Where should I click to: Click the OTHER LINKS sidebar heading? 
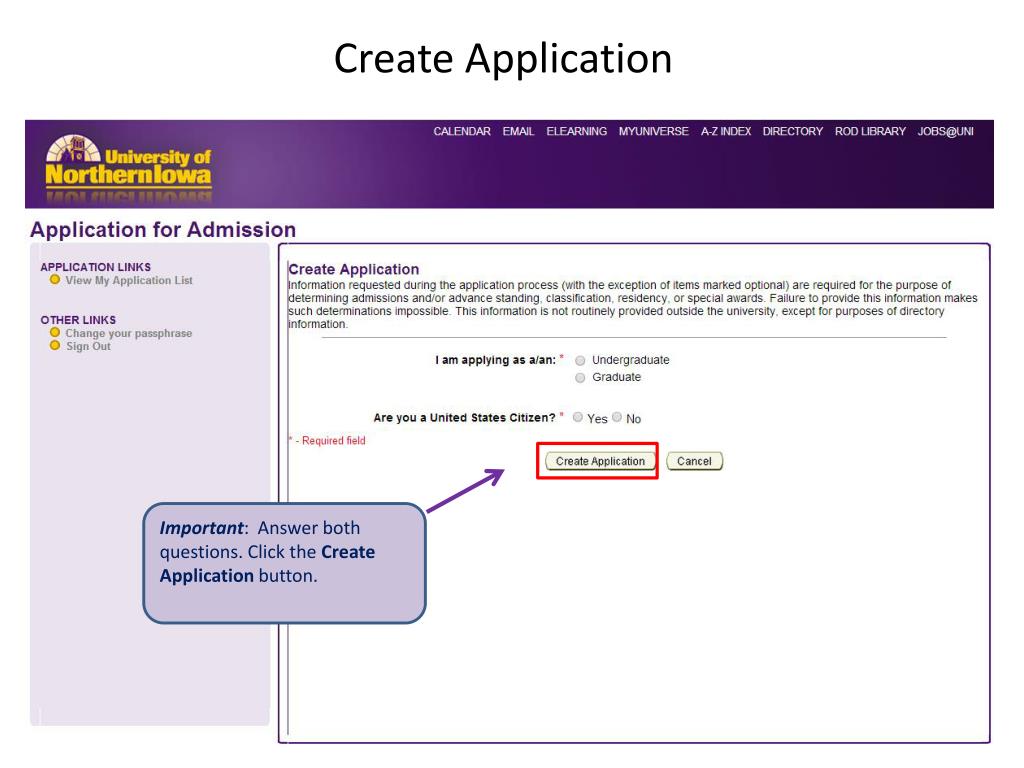click(78, 320)
